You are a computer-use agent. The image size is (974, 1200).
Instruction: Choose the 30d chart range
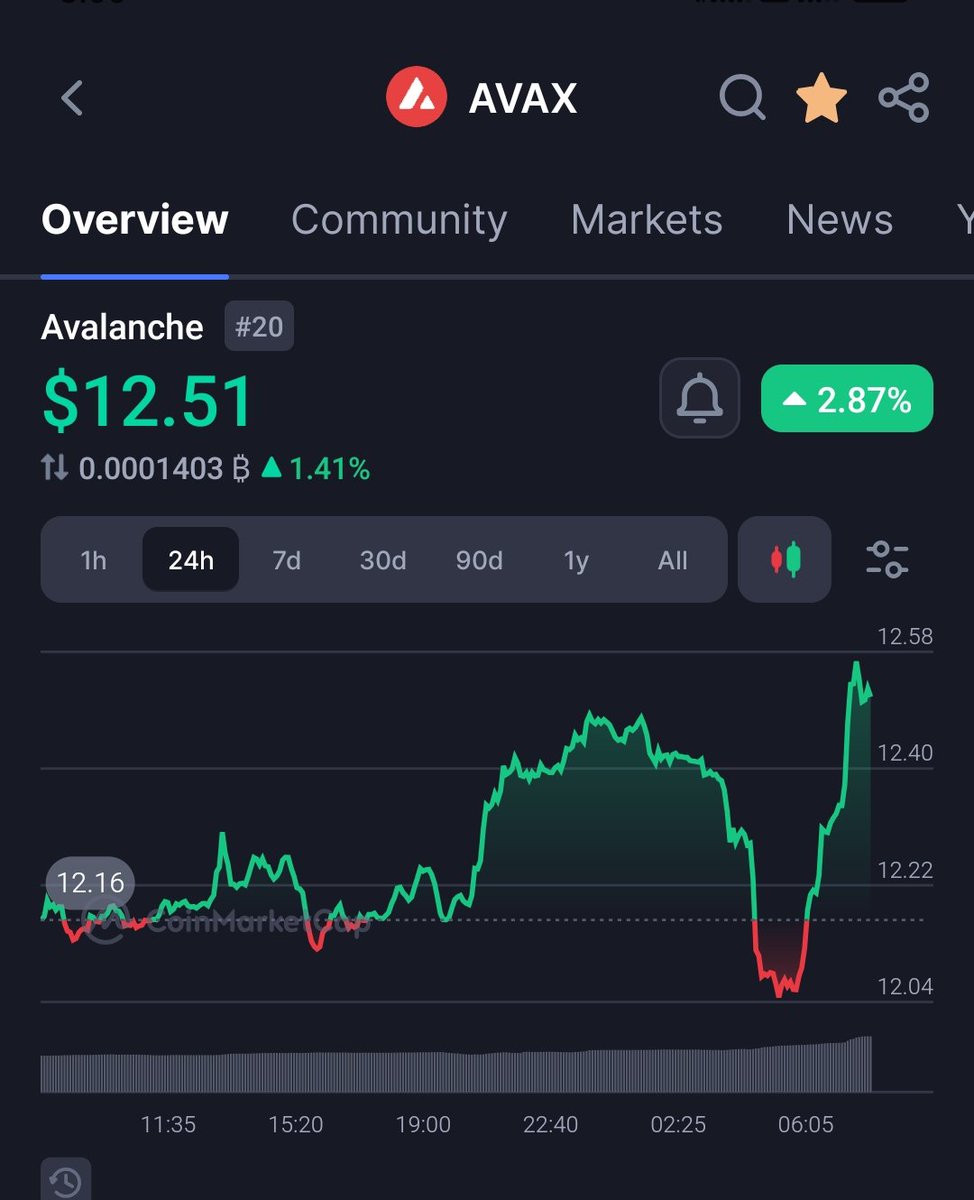(x=383, y=560)
